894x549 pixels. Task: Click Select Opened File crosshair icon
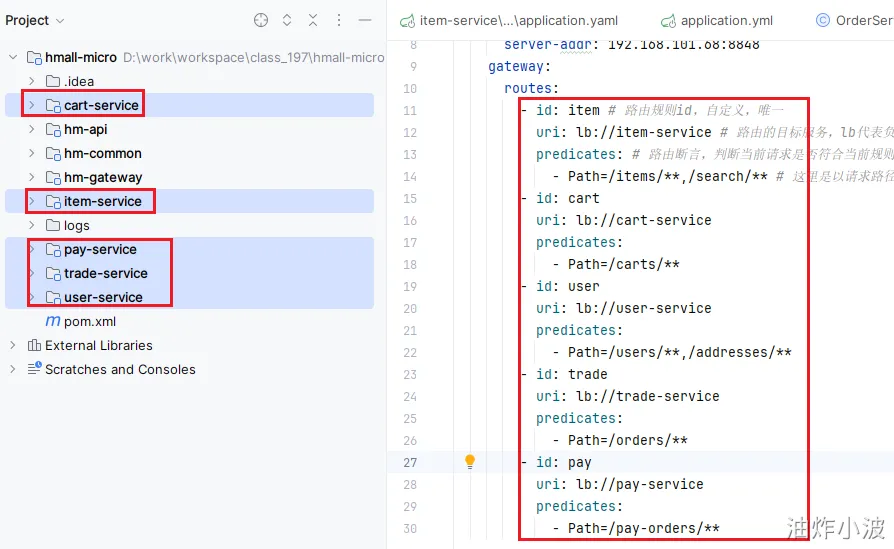(261, 20)
